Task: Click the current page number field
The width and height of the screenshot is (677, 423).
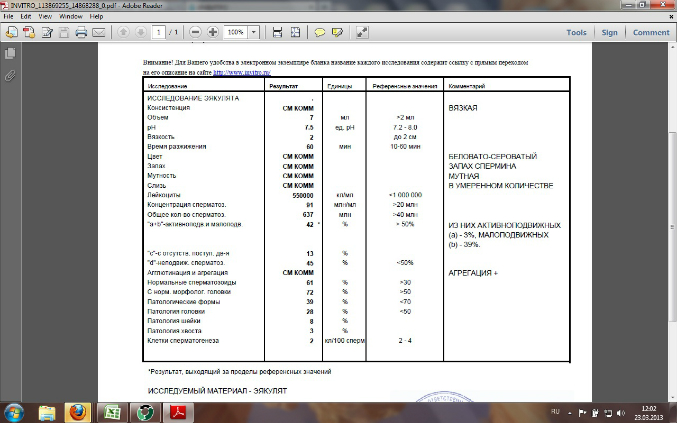Action: coord(158,32)
